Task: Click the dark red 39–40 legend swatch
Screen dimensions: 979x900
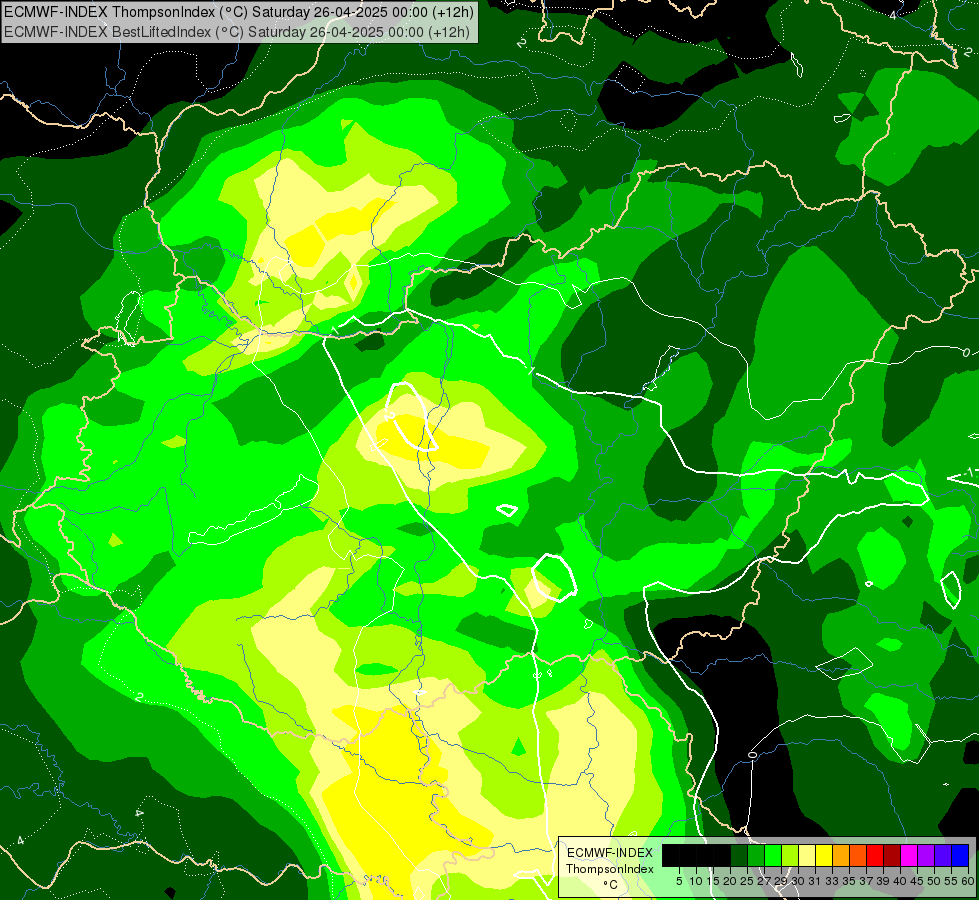Action: click(x=892, y=855)
